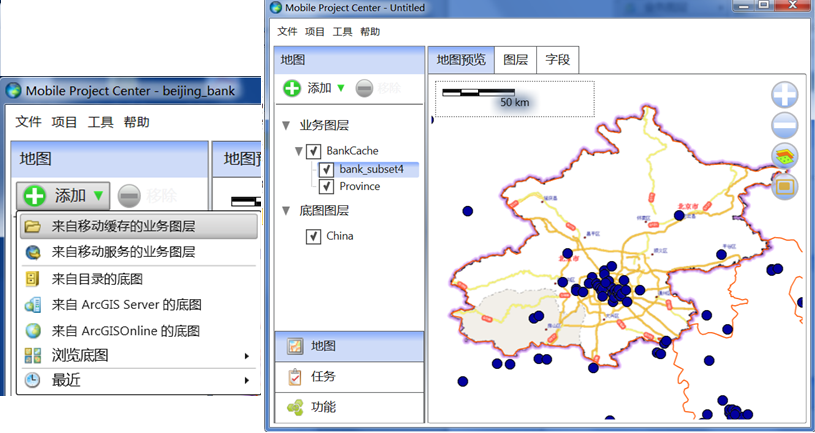Open 帮助 menu in beijing_bank window
This screenshot has width=815, height=433.
click(x=137, y=122)
